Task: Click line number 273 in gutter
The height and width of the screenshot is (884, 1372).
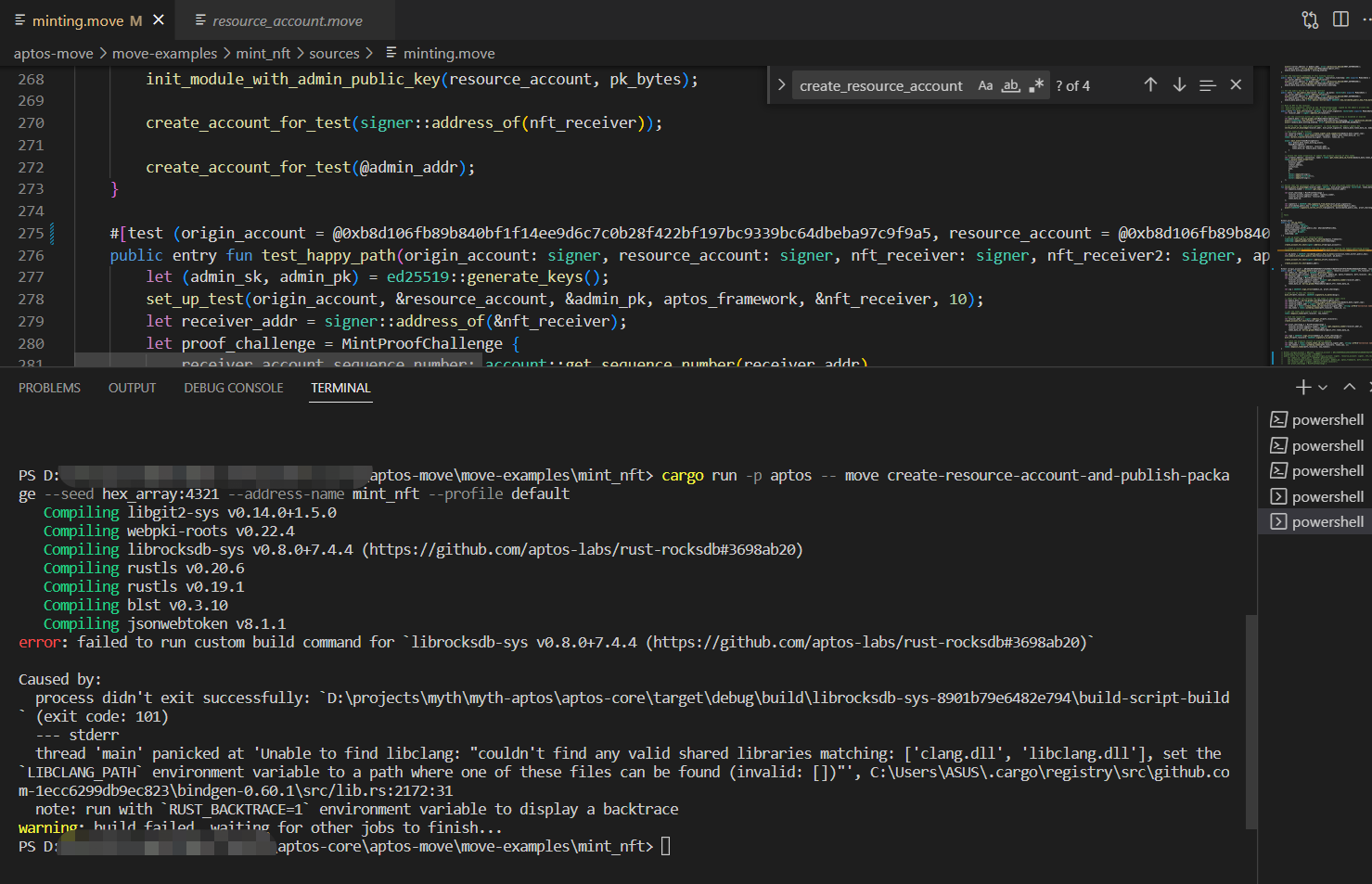Action: [31, 189]
